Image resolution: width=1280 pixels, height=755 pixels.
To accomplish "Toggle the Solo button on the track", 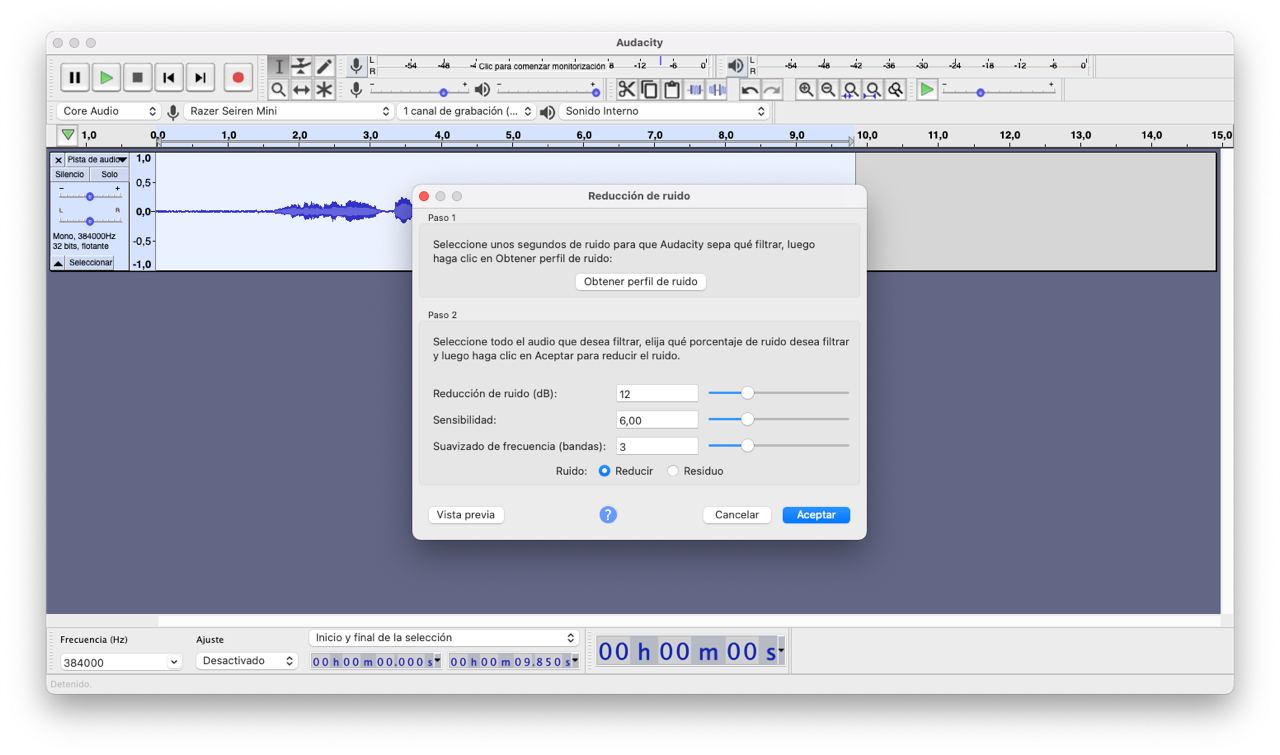I will tap(109, 174).
